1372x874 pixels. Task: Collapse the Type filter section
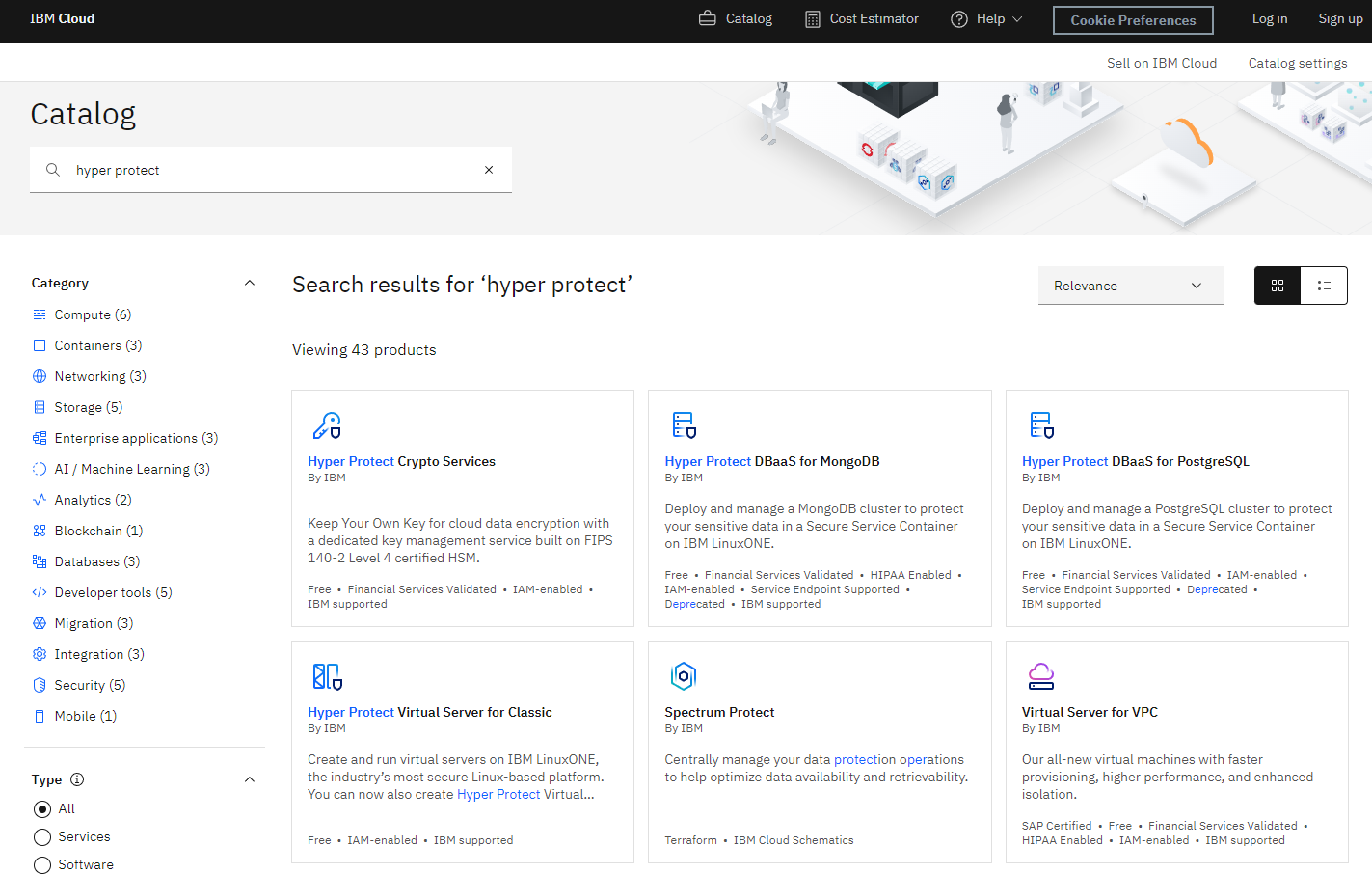[250, 779]
